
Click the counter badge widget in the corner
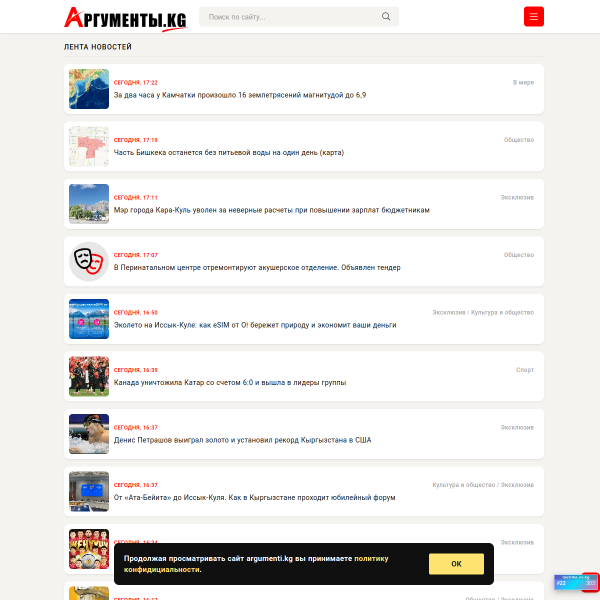tap(576, 582)
